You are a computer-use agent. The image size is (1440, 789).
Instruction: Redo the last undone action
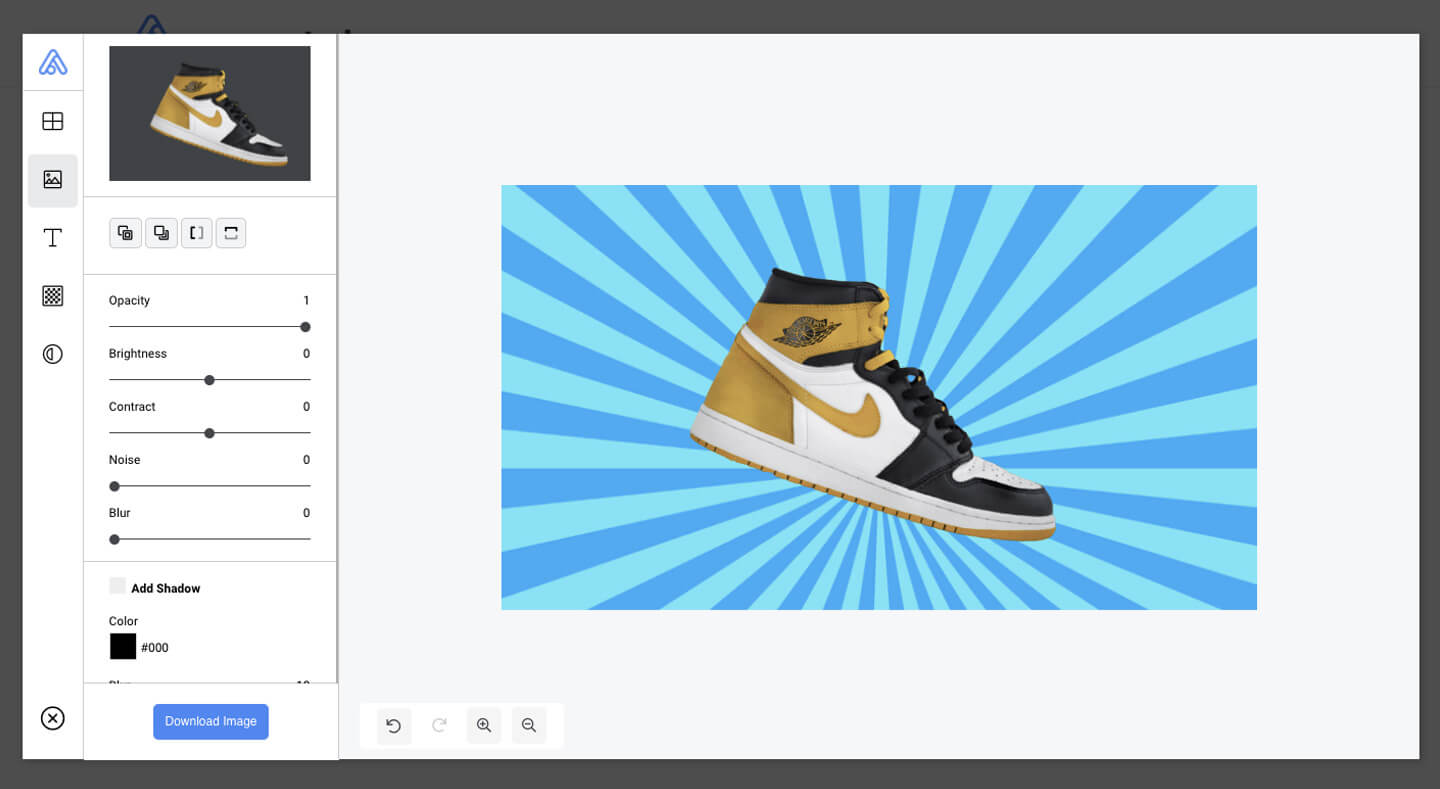point(439,726)
